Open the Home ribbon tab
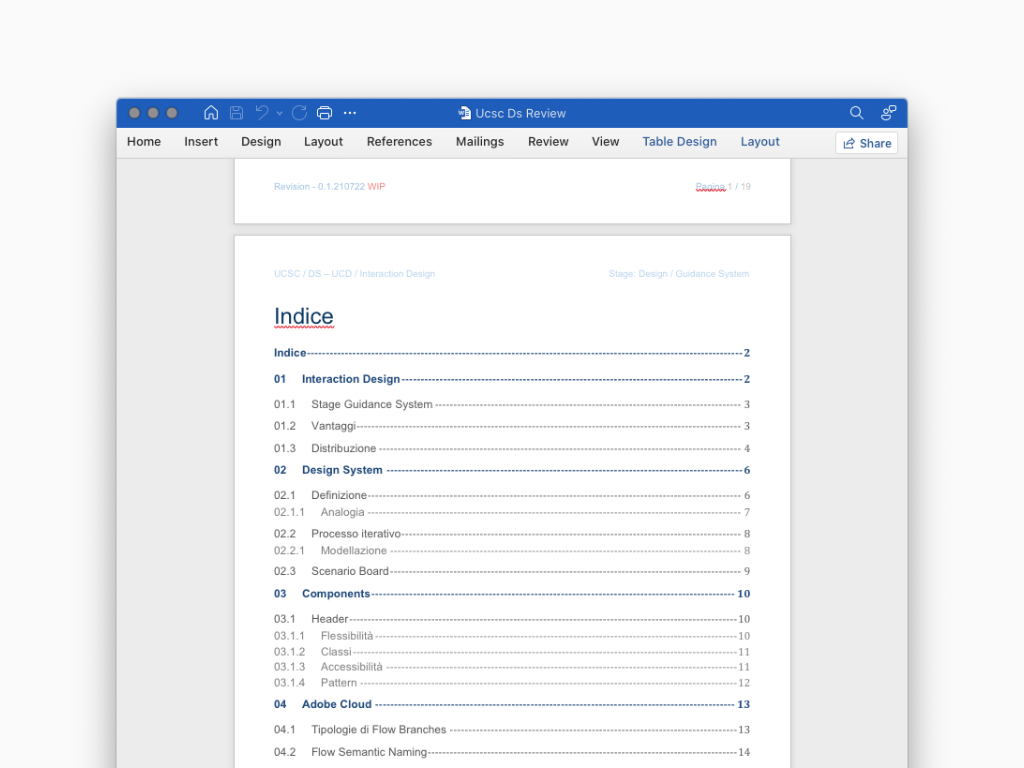 [144, 142]
